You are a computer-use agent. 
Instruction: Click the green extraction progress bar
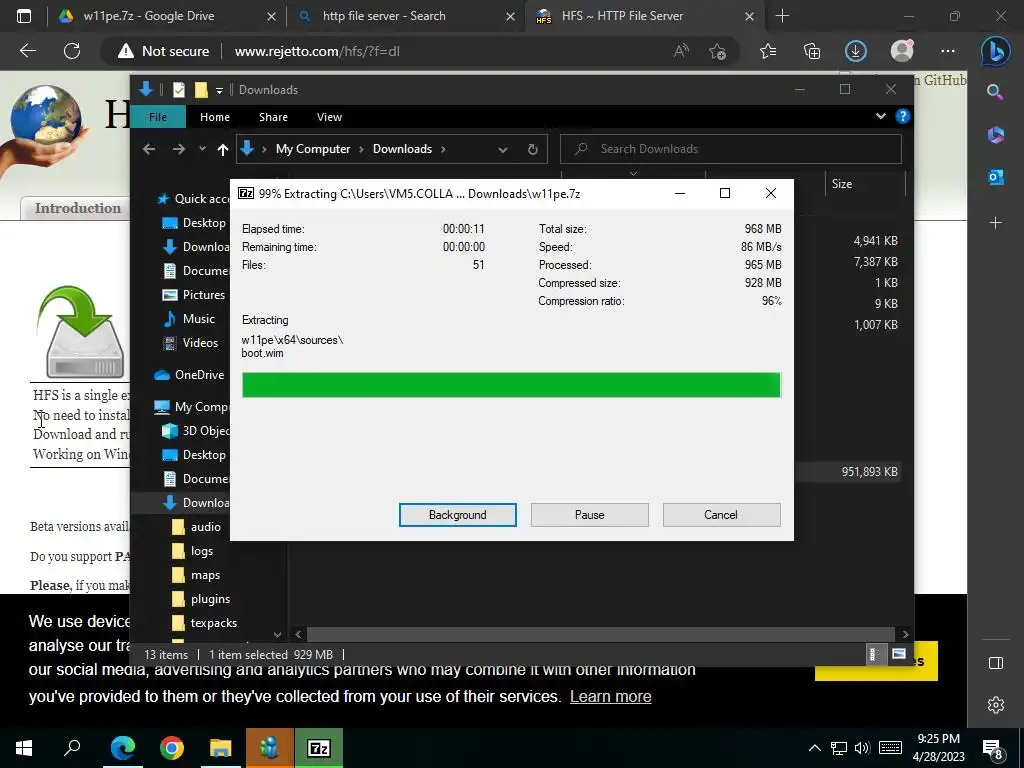click(x=511, y=385)
